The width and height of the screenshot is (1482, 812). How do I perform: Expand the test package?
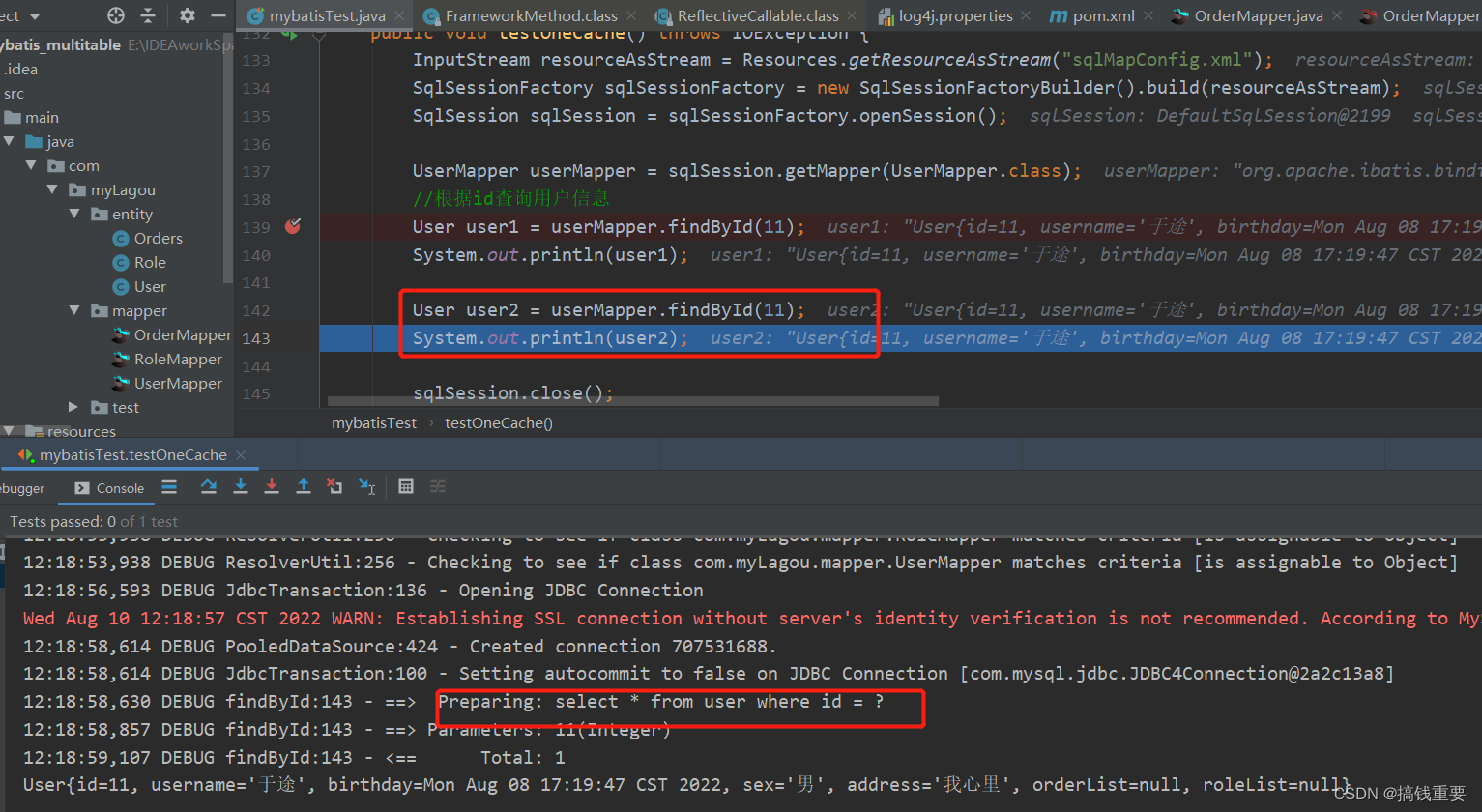coord(74,407)
